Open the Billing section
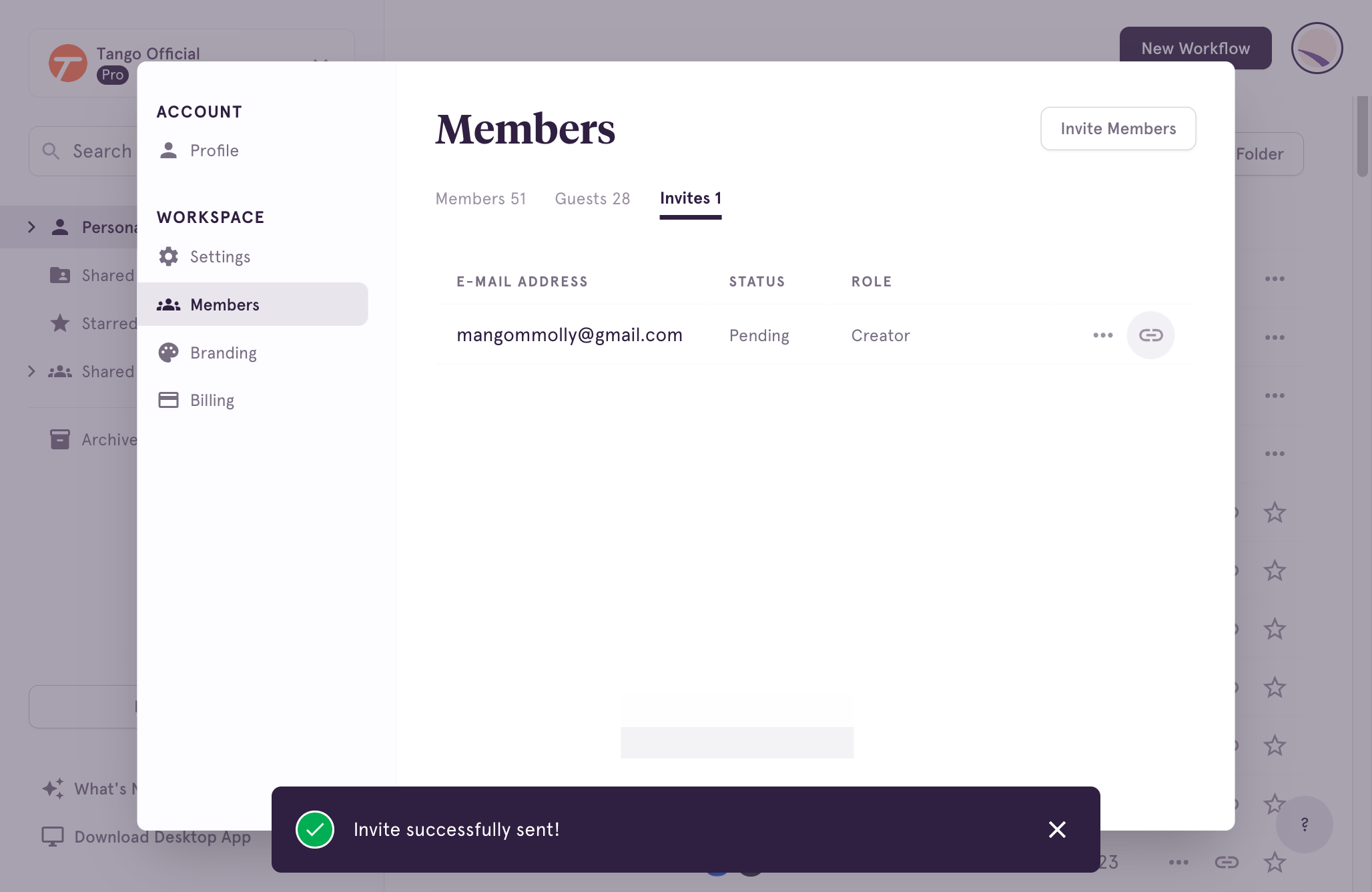 point(212,401)
